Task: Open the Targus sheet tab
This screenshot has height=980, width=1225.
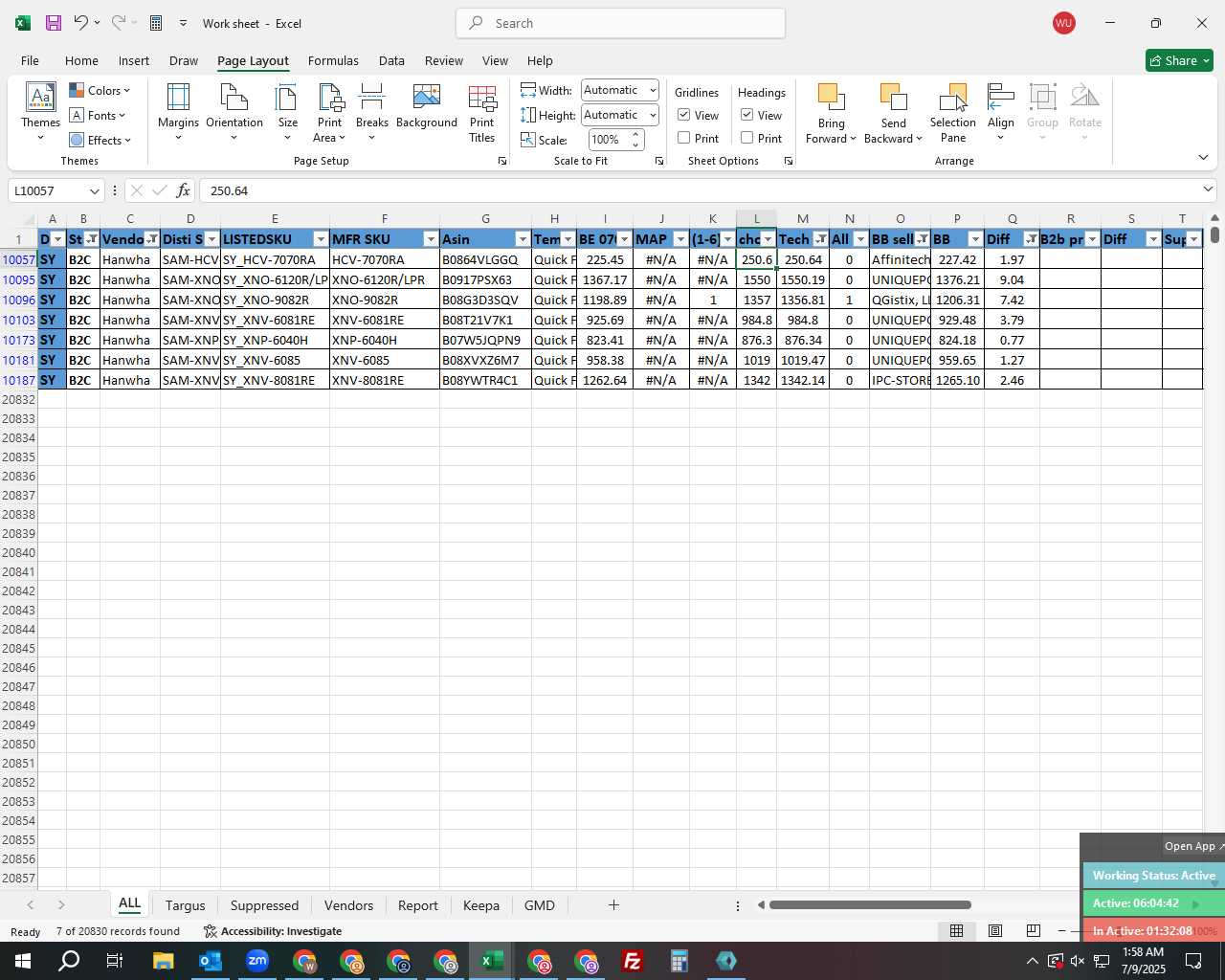Action: (185, 905)
